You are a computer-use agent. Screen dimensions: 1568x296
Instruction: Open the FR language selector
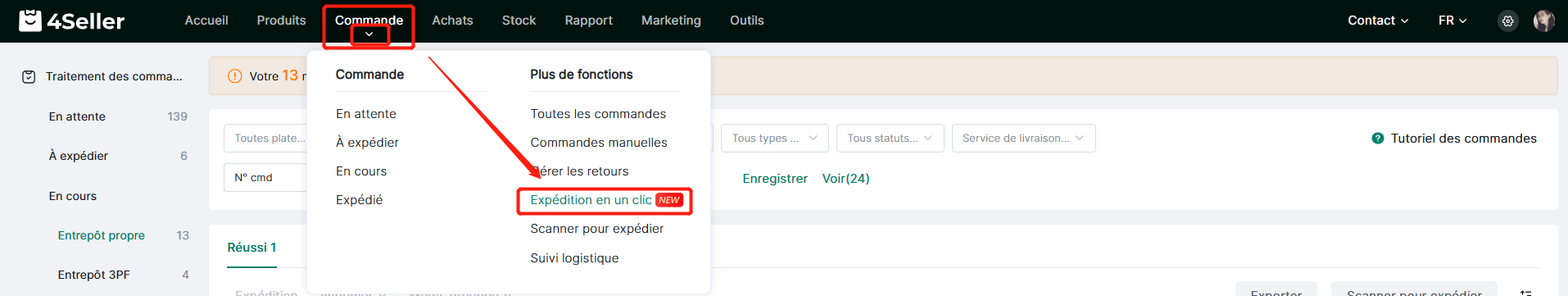(1452, 20)
